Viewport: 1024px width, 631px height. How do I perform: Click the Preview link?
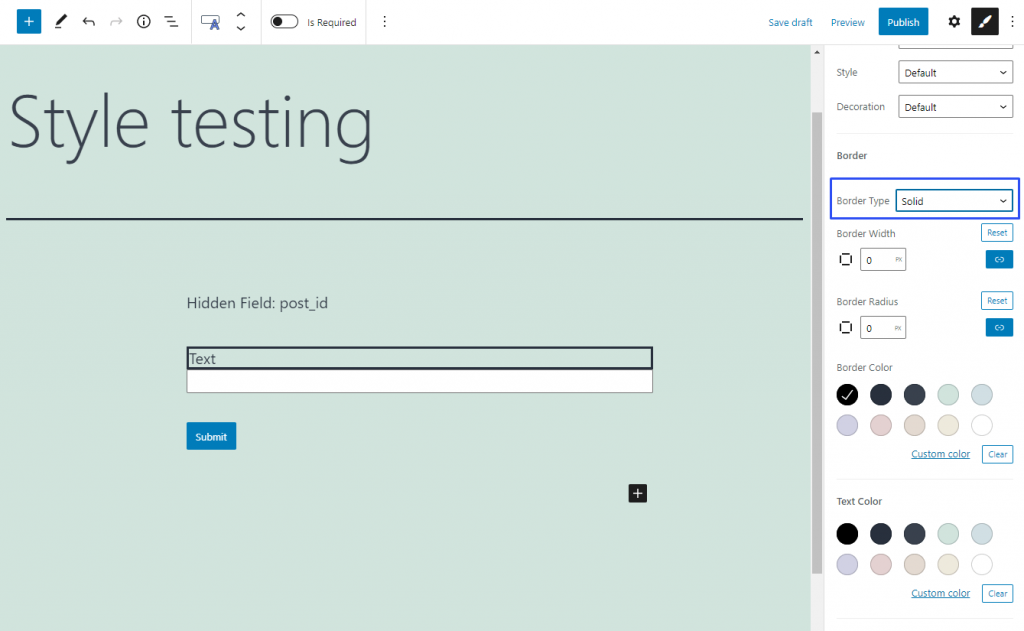coord(848,22)
